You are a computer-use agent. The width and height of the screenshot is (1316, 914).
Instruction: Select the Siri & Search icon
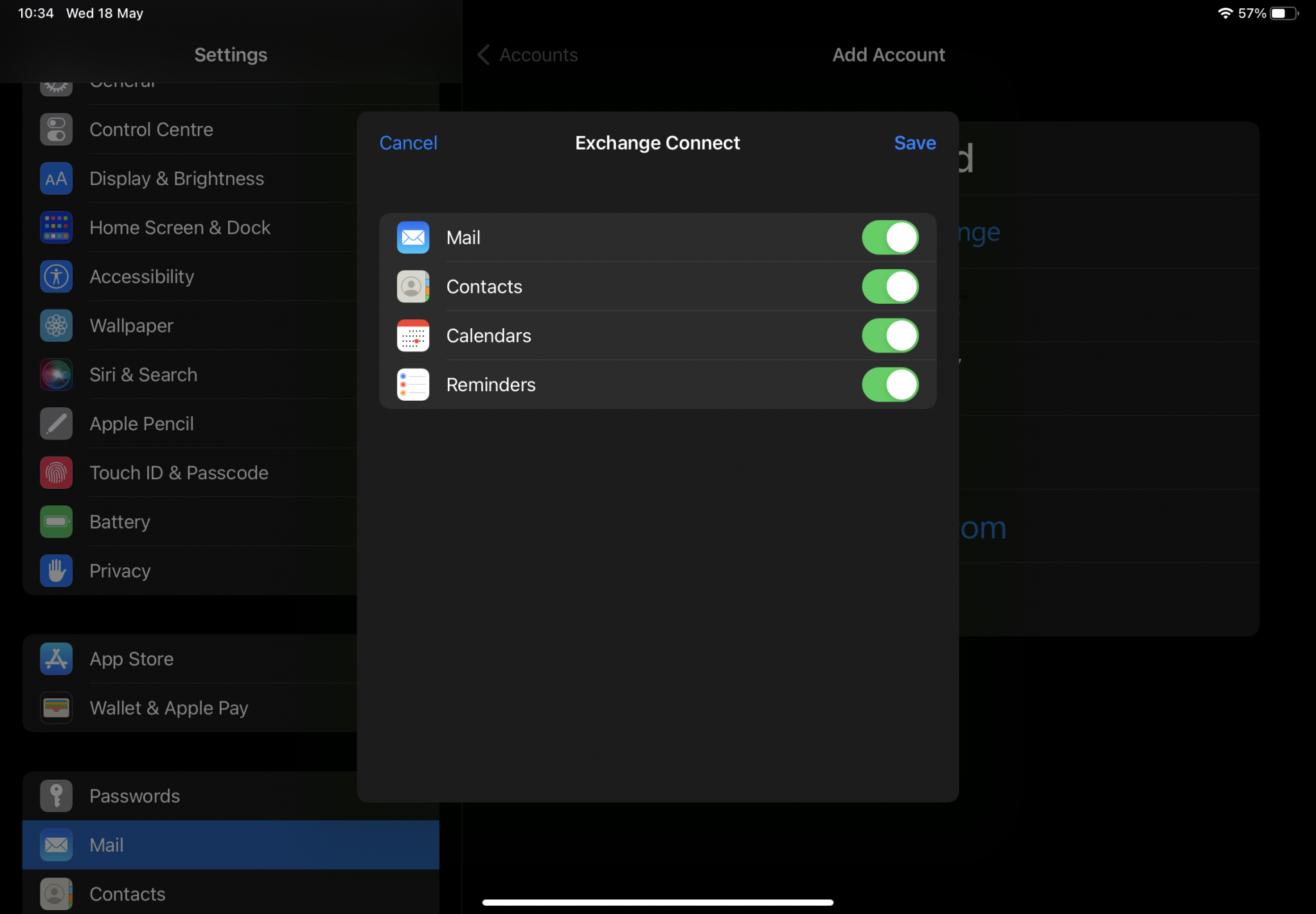[x=56, y=374]
